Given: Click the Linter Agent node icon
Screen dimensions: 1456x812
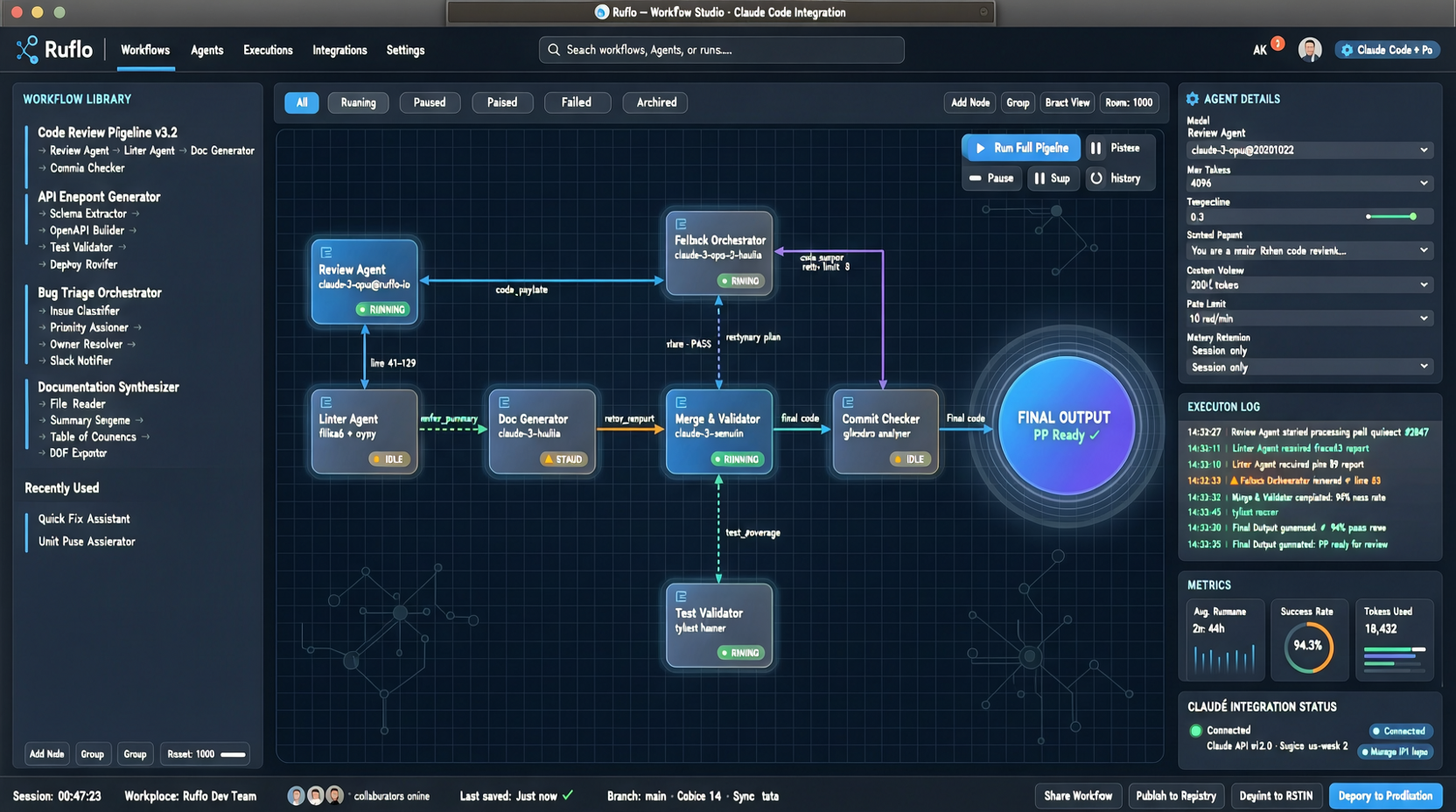Looking at the screenshot, I should 325,402.
